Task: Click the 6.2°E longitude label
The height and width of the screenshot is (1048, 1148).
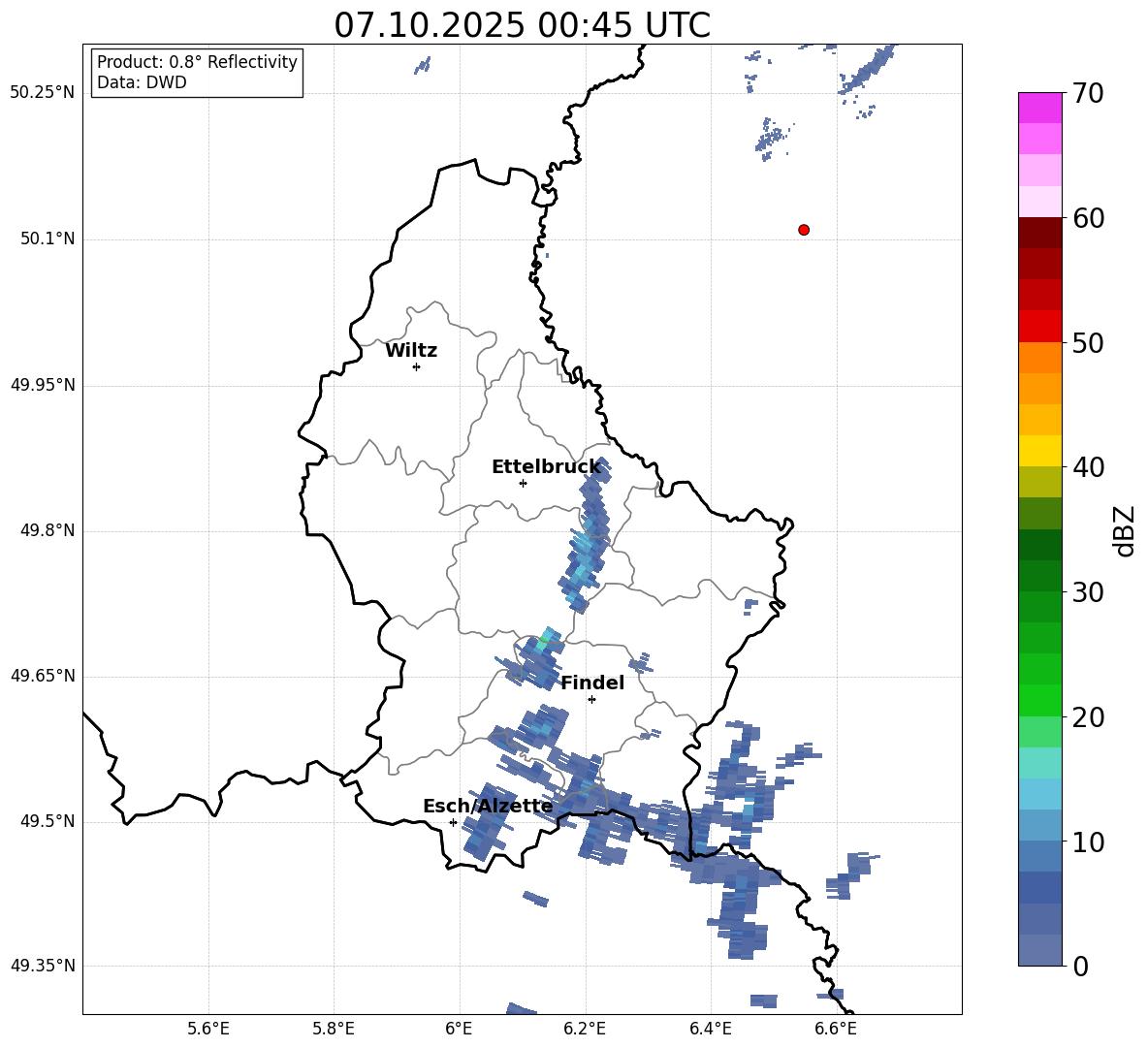Action: [585, 1030]
